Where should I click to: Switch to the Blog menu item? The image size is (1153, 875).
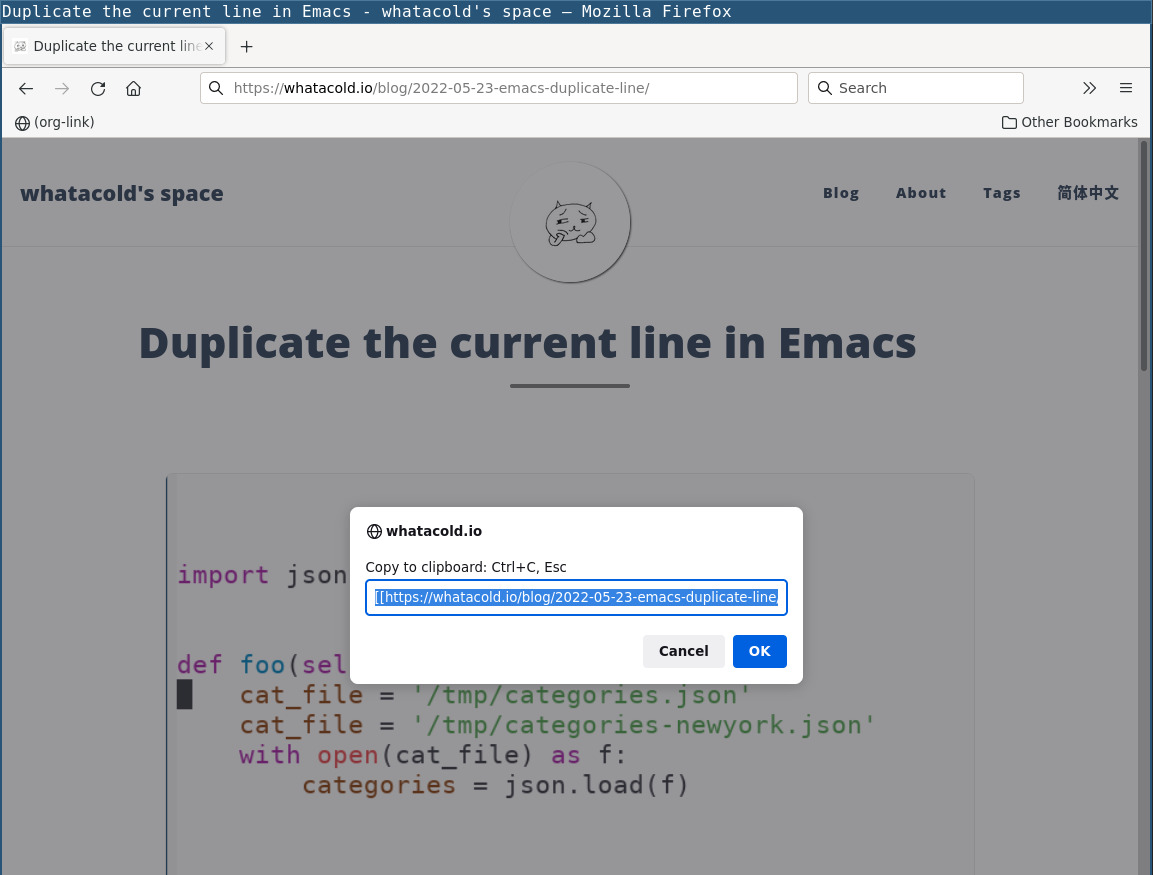840,193
